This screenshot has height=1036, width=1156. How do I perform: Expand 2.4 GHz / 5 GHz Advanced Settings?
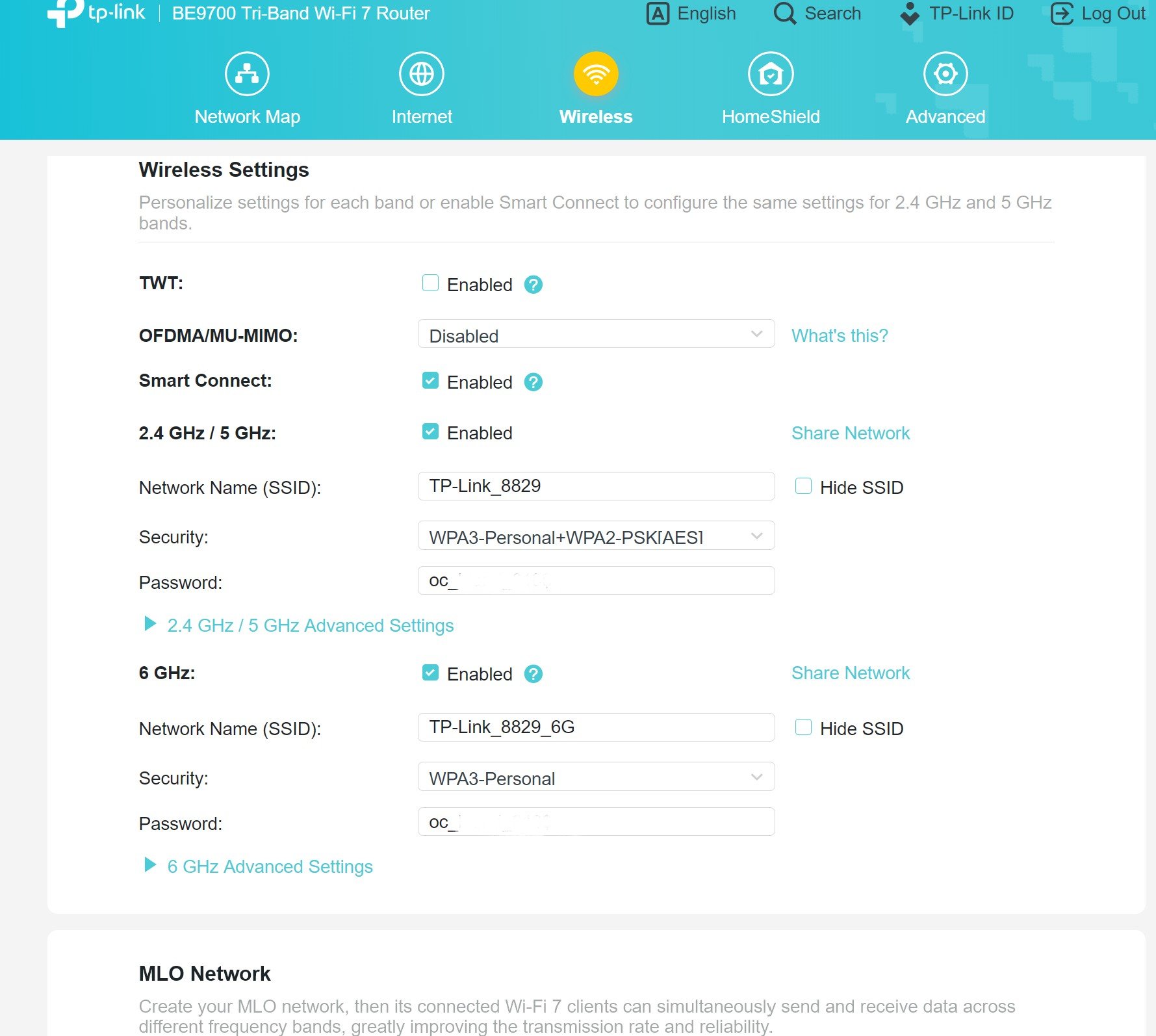(310, 625)
